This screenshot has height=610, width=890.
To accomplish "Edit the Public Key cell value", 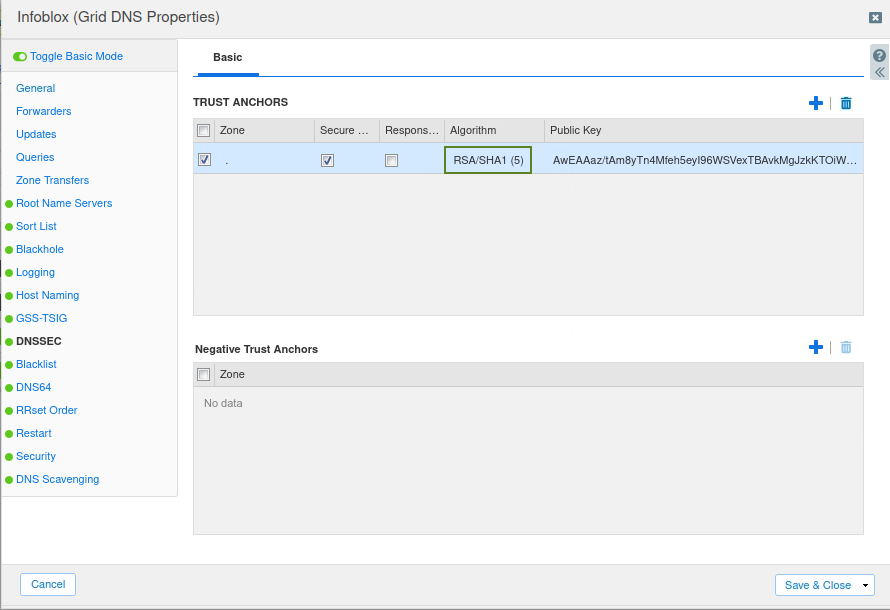I will click(704, 160).
